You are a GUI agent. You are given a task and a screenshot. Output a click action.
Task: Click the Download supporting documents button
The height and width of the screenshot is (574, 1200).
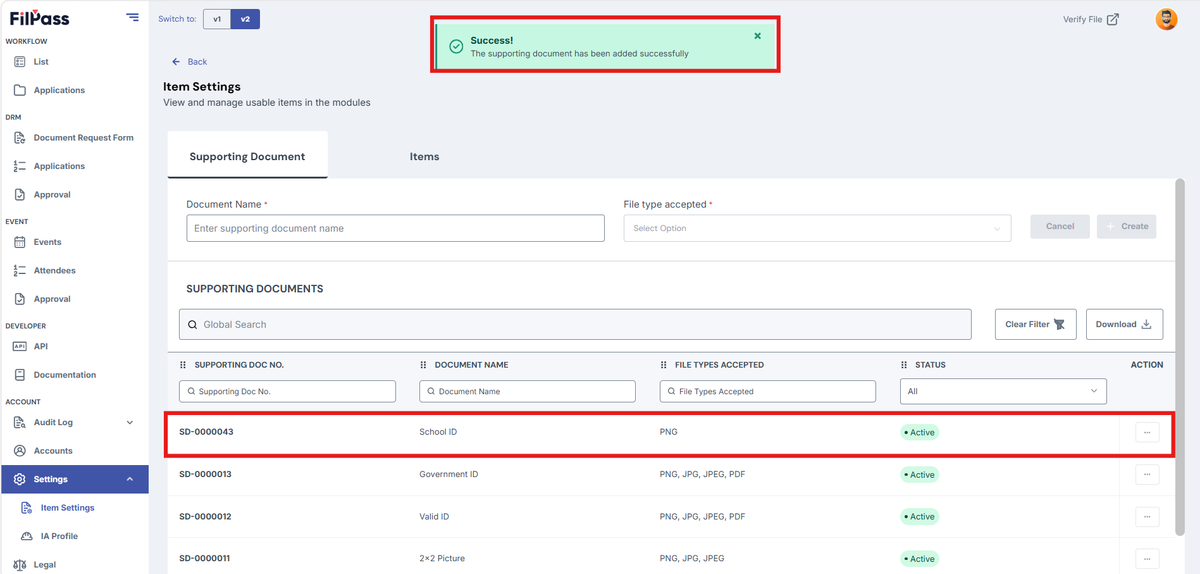click(1124, 324)
